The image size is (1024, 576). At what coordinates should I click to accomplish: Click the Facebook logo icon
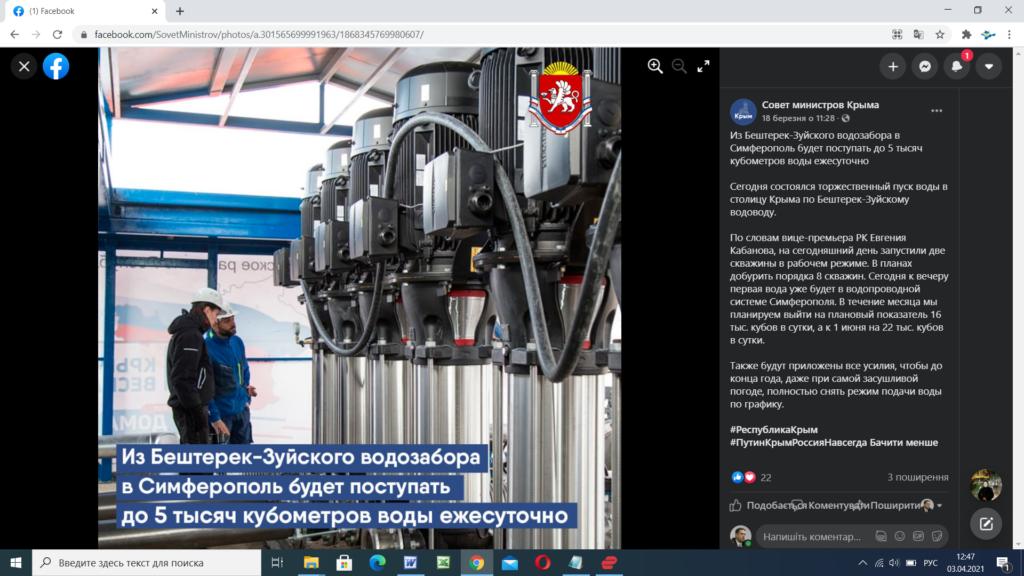[56, 67]
